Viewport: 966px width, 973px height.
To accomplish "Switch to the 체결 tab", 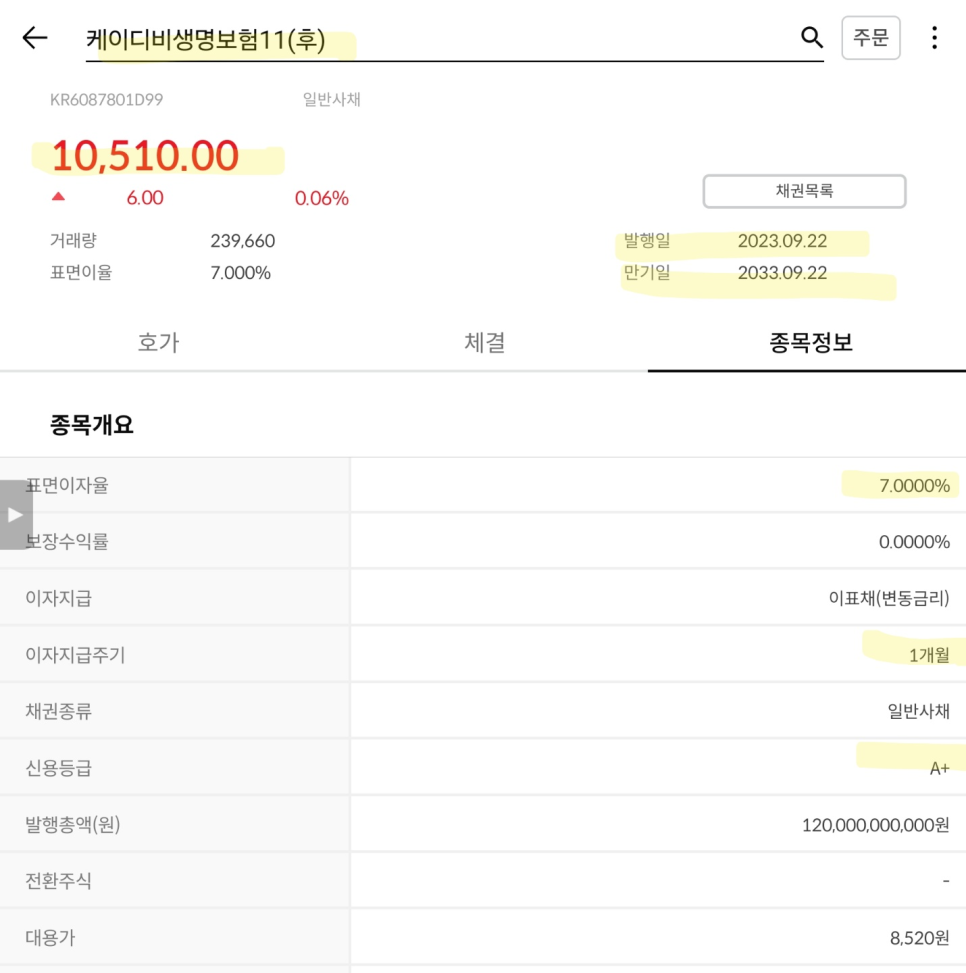I will 485,343.
